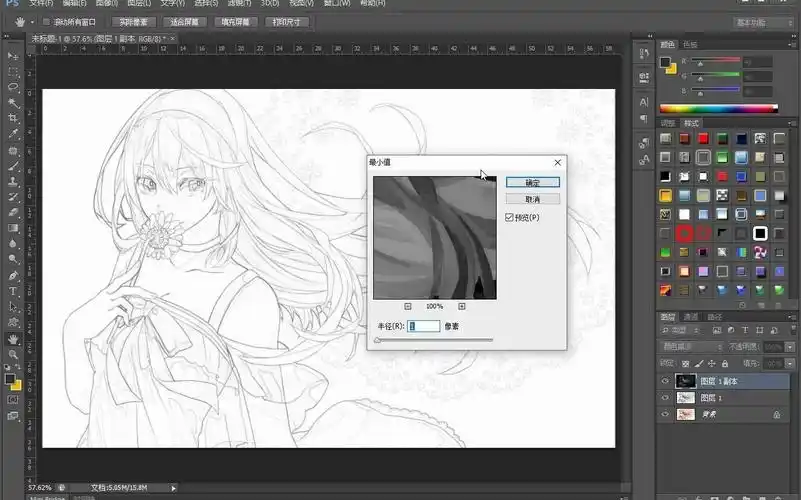The width and height of the screenshot is (801, 500).
Task: Select the Crop tool
Action: (14, 118)
